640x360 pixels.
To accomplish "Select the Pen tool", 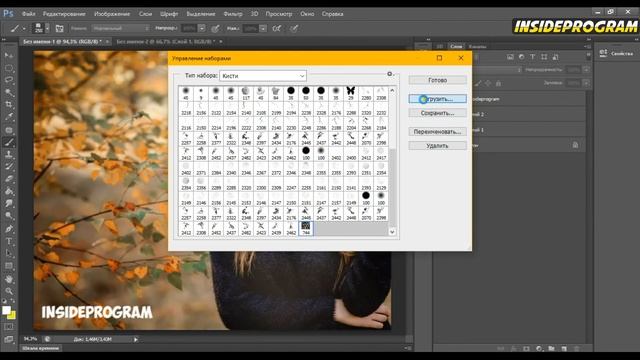I will (9, 229).
